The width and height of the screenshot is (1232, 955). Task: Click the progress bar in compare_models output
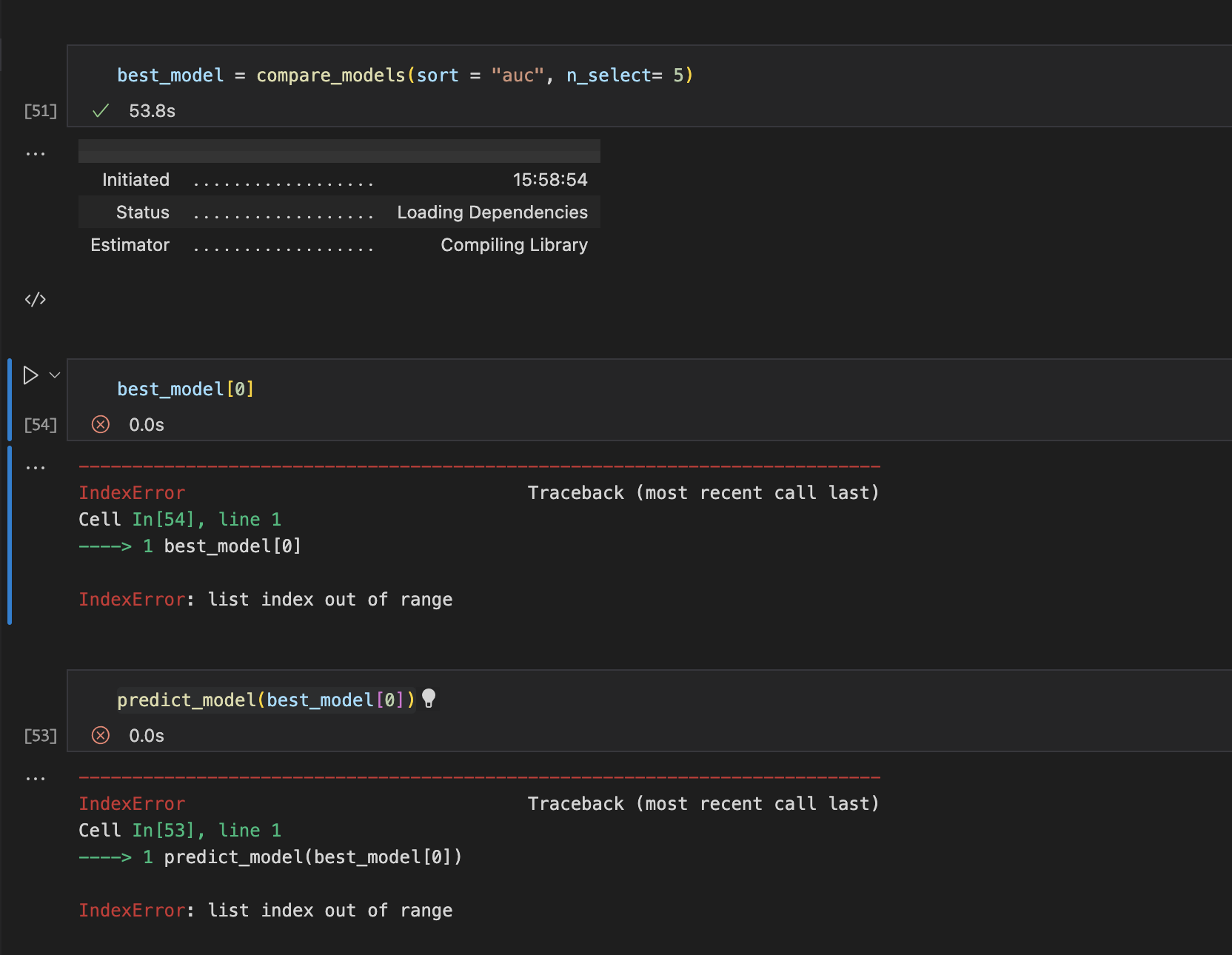[339, 151]
